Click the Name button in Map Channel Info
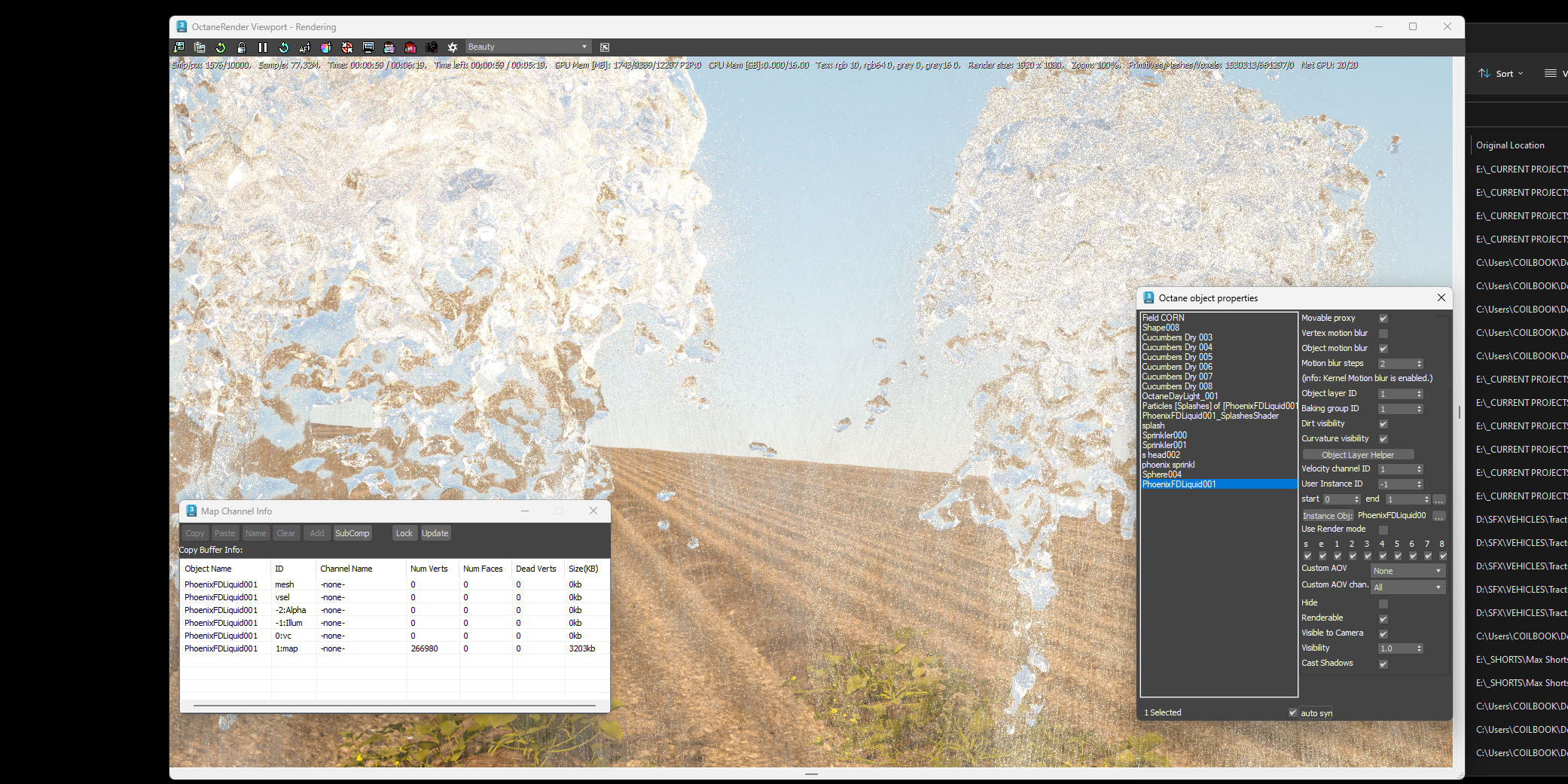 (256, 533)
